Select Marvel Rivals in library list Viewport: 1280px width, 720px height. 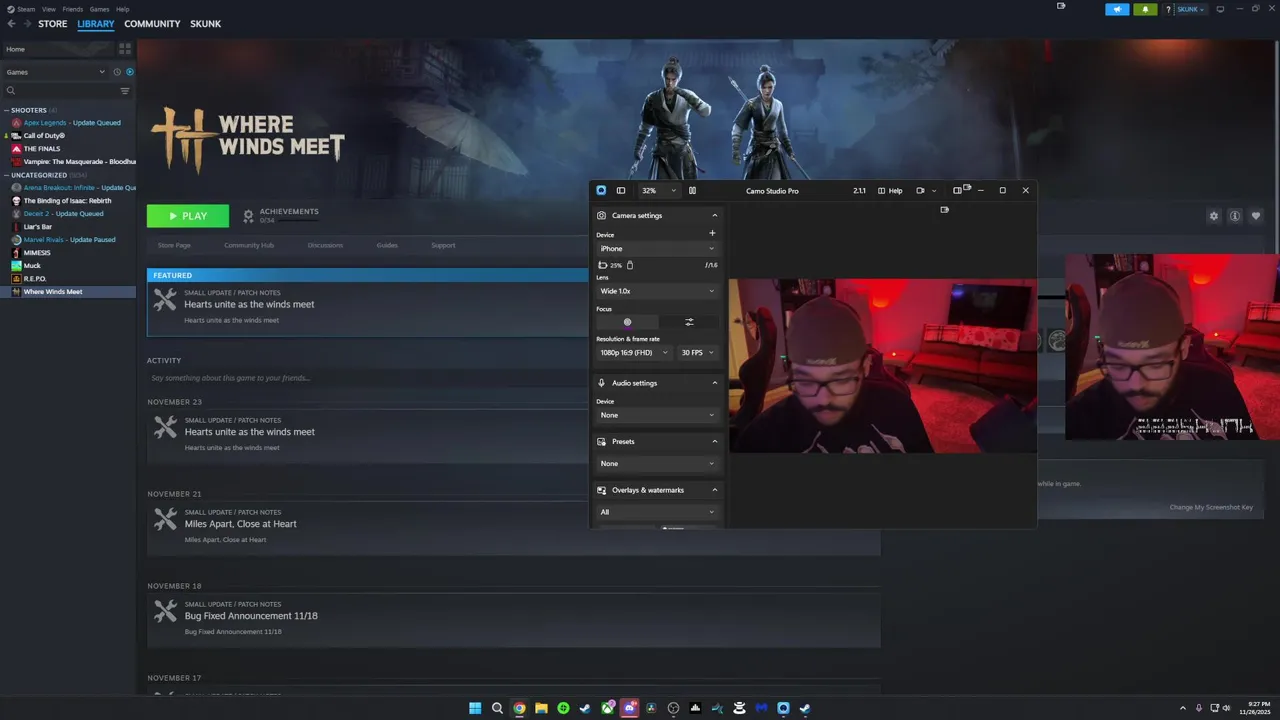68,240
